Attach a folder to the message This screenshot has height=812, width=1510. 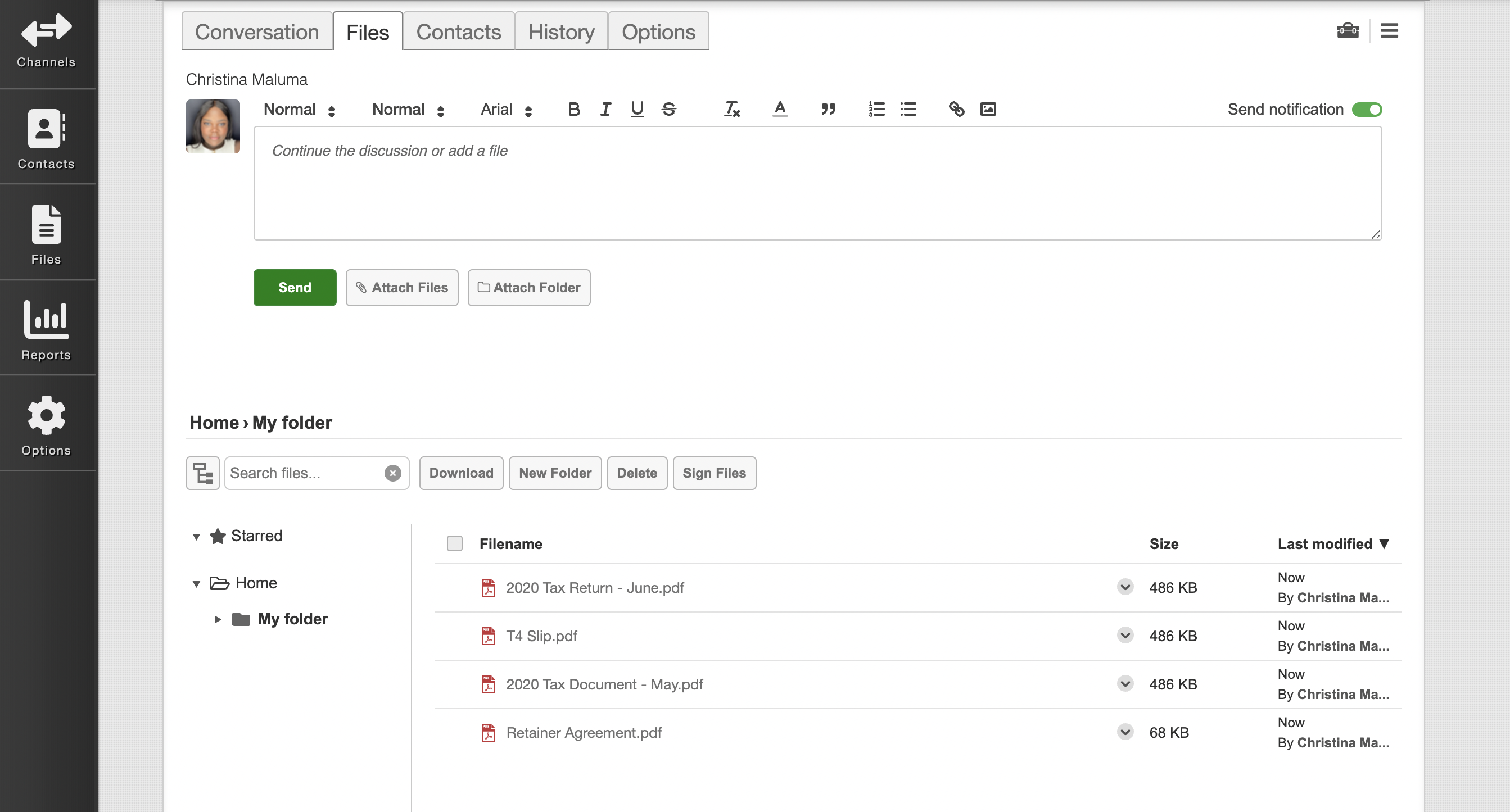[x=528, y=287]
